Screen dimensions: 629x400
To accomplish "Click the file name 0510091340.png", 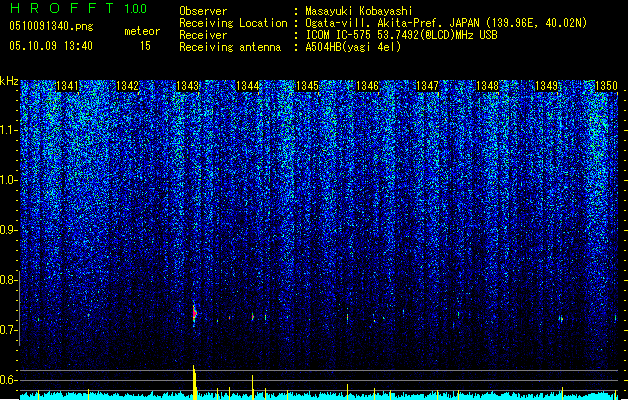I will (51, 26).
